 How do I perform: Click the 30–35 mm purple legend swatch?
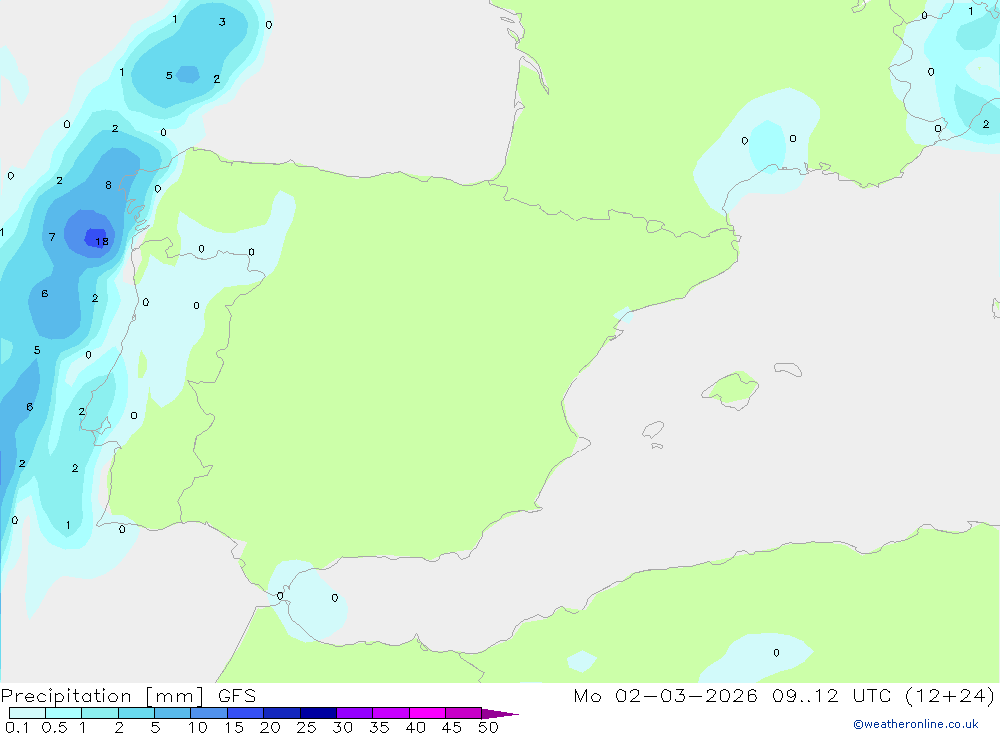(355, 713)
